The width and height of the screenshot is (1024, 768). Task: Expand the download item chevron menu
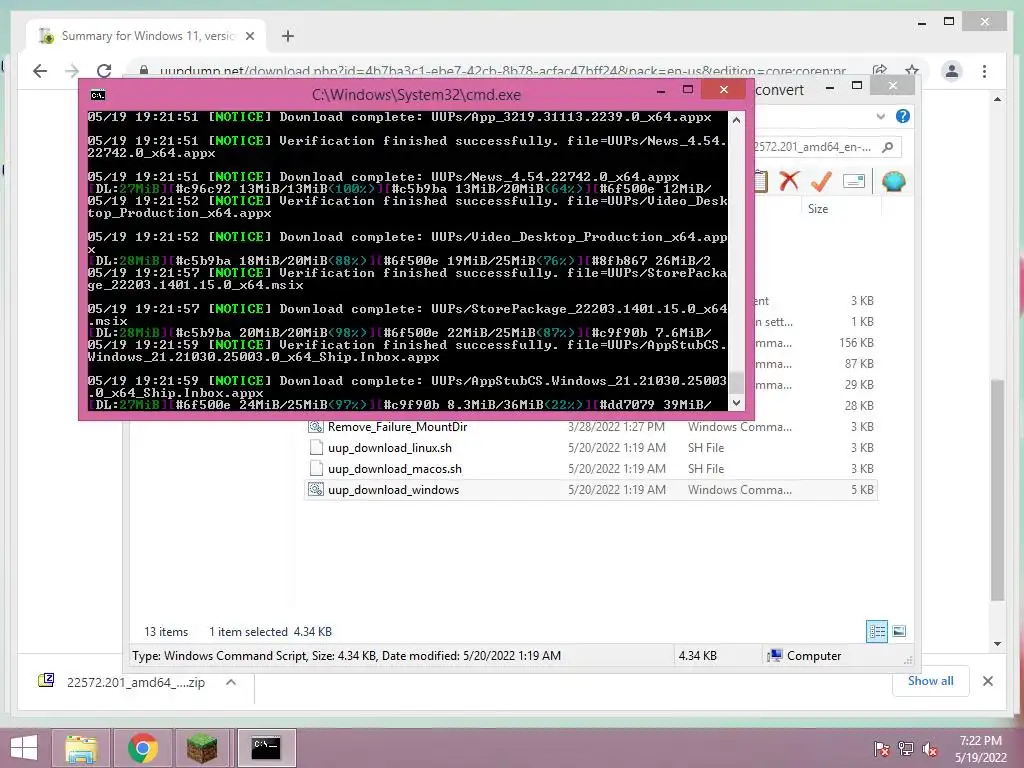(x=231, y=682)
